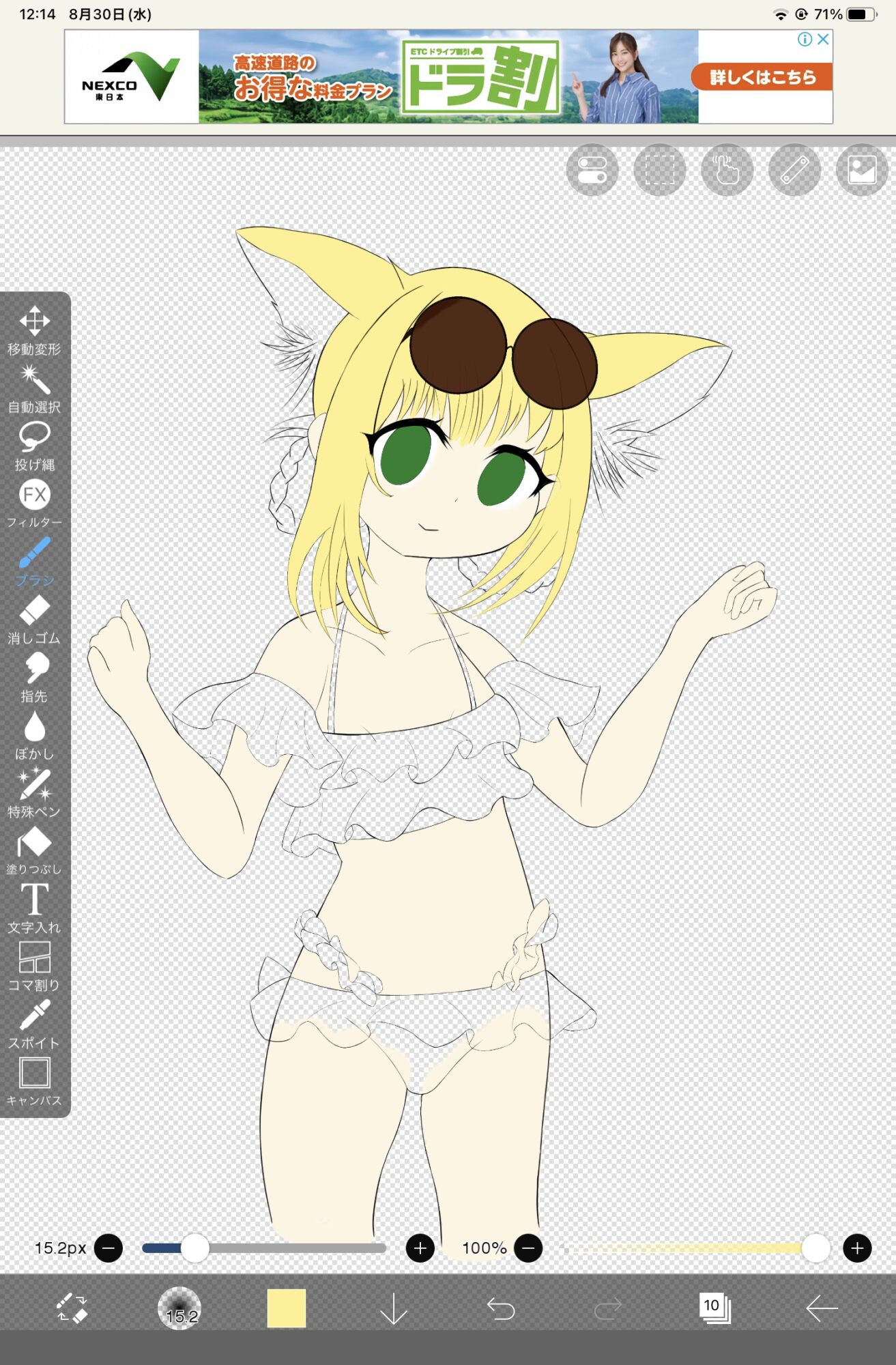Adjust the opacity slider handle
Image resolution: width=896 pixels, height=1365 pixels.
pos(815,1248)
